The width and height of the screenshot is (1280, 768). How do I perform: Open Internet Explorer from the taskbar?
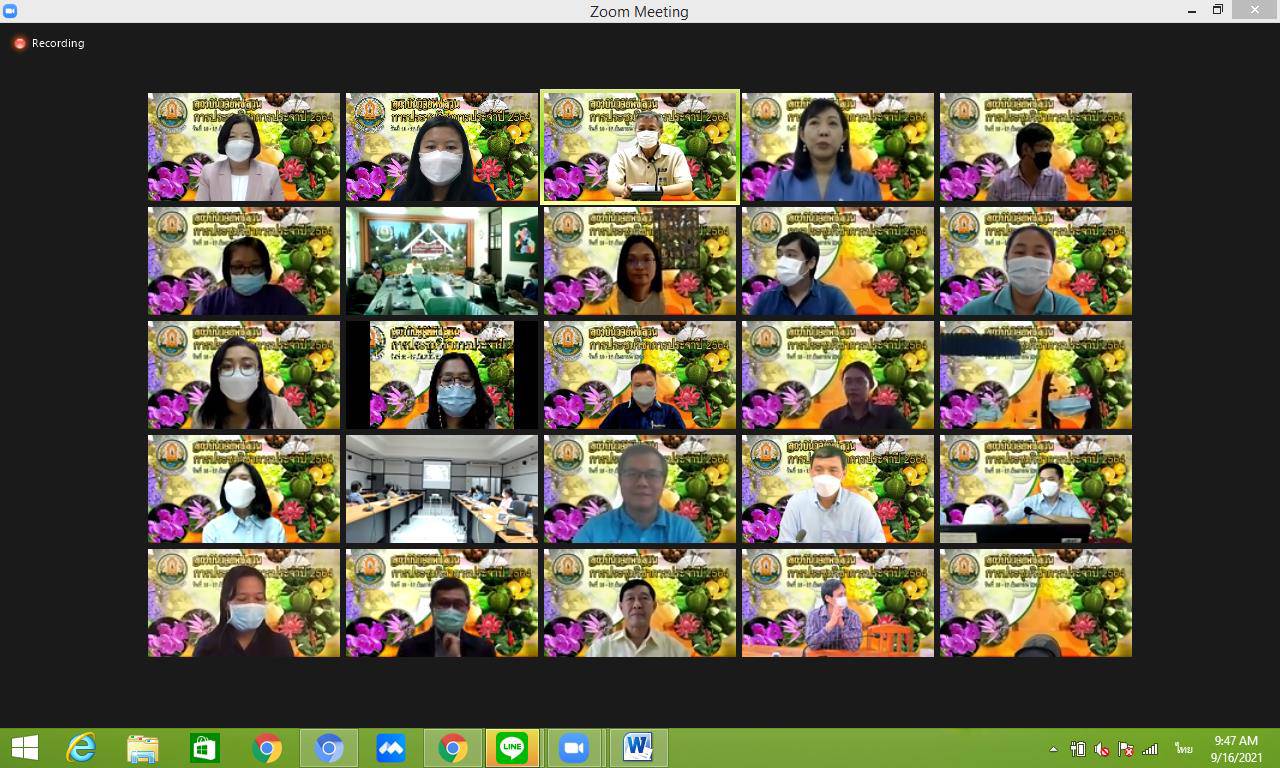click(x=81, y=748)
